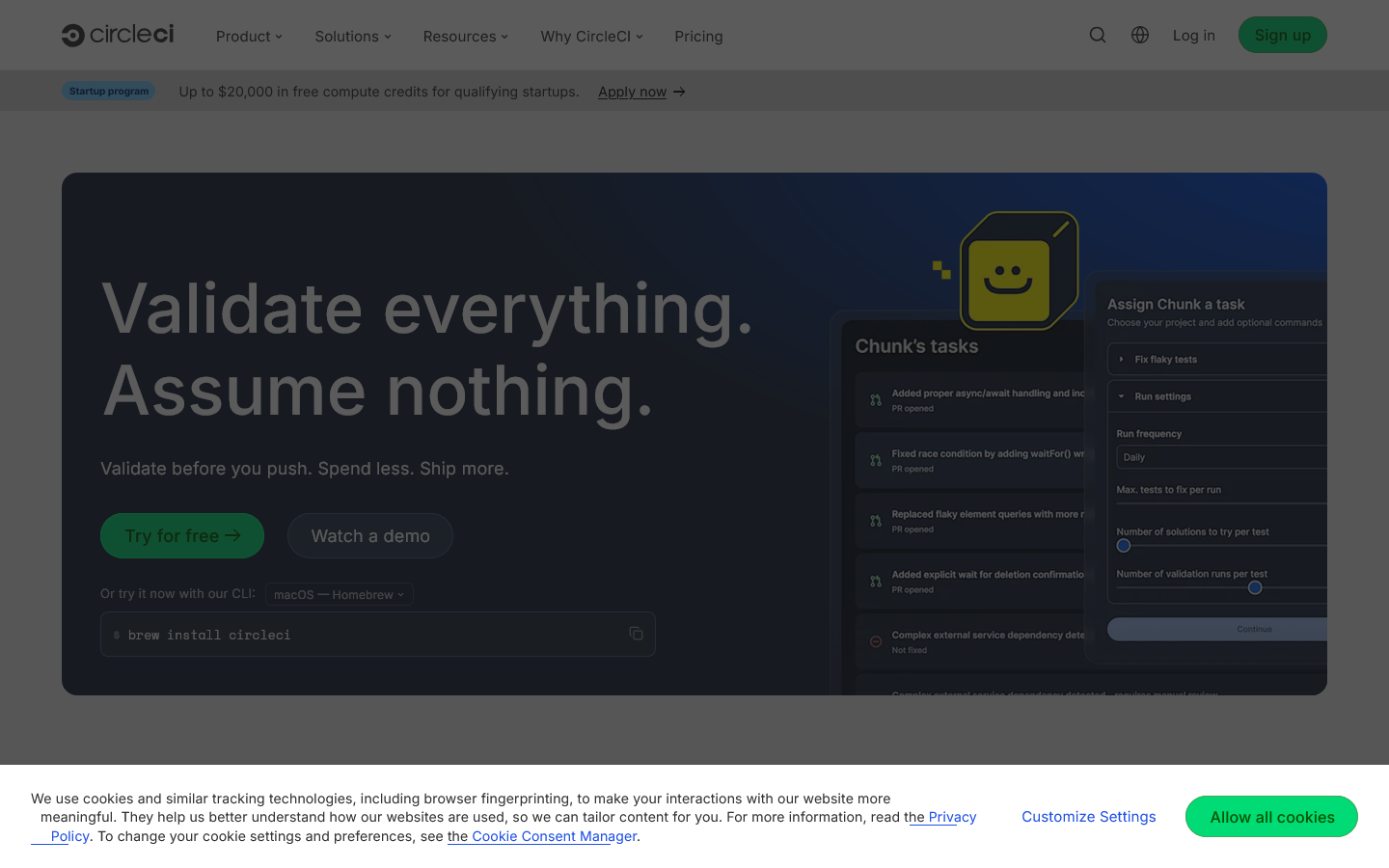Click the arrow next to Apply now

(x=679, y=92)
